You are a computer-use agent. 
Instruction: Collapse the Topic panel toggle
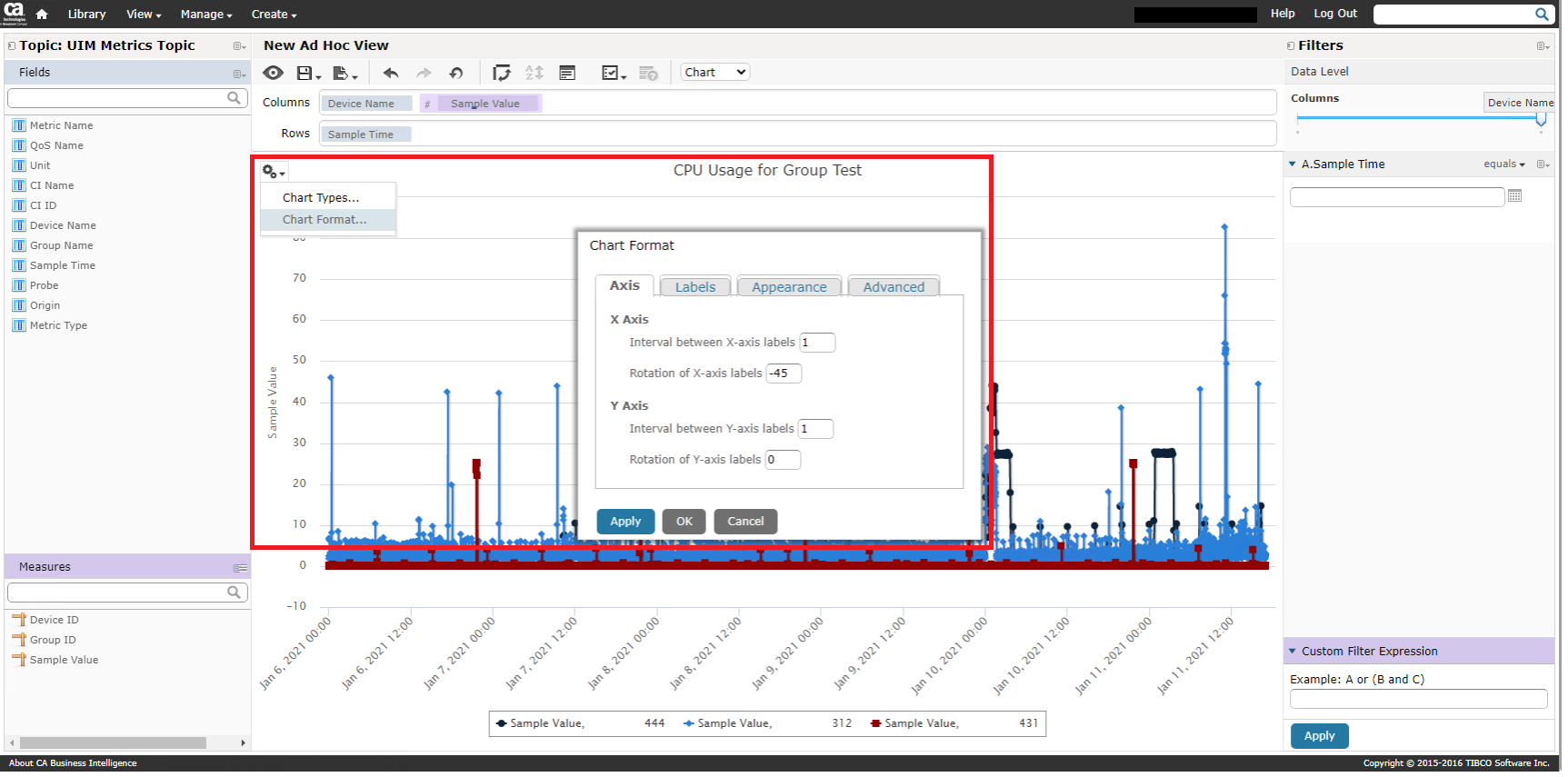click(x=12, y=45)
